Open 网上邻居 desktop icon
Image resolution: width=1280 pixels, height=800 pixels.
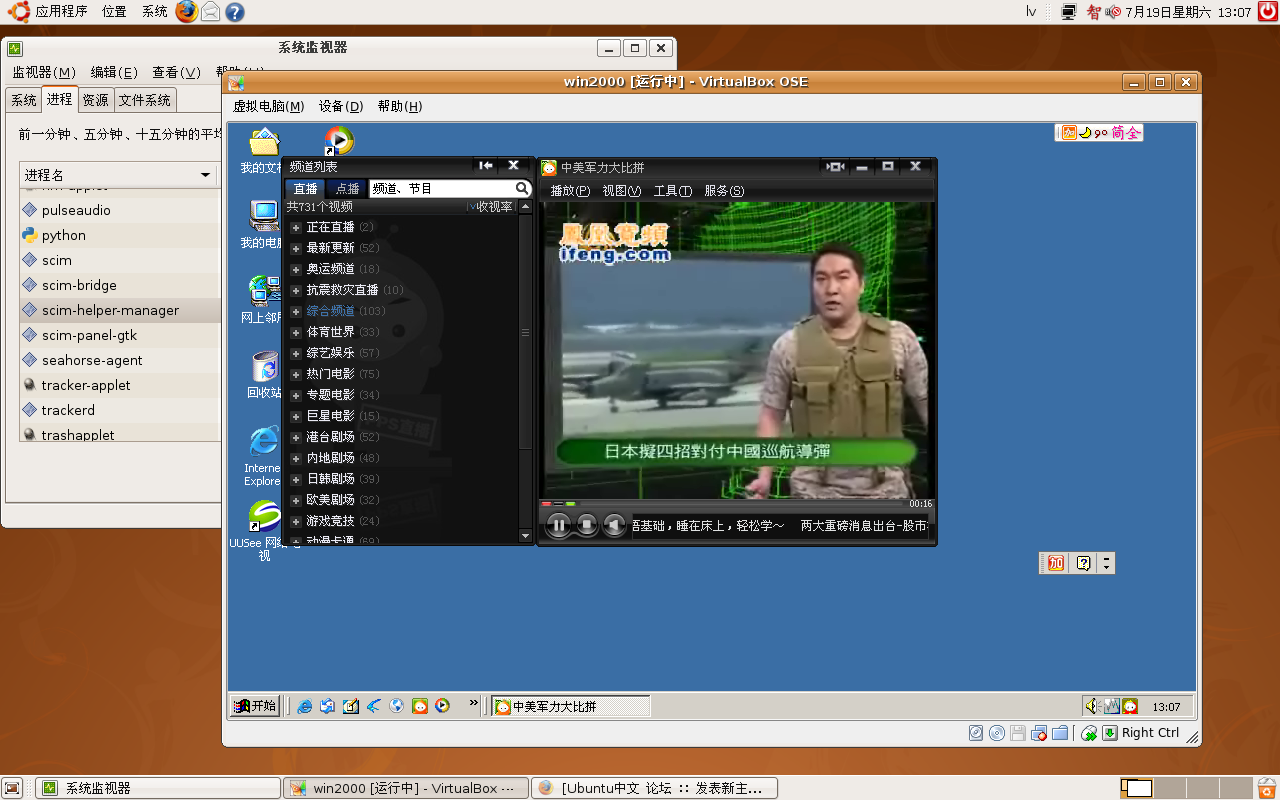click(264, 299)
